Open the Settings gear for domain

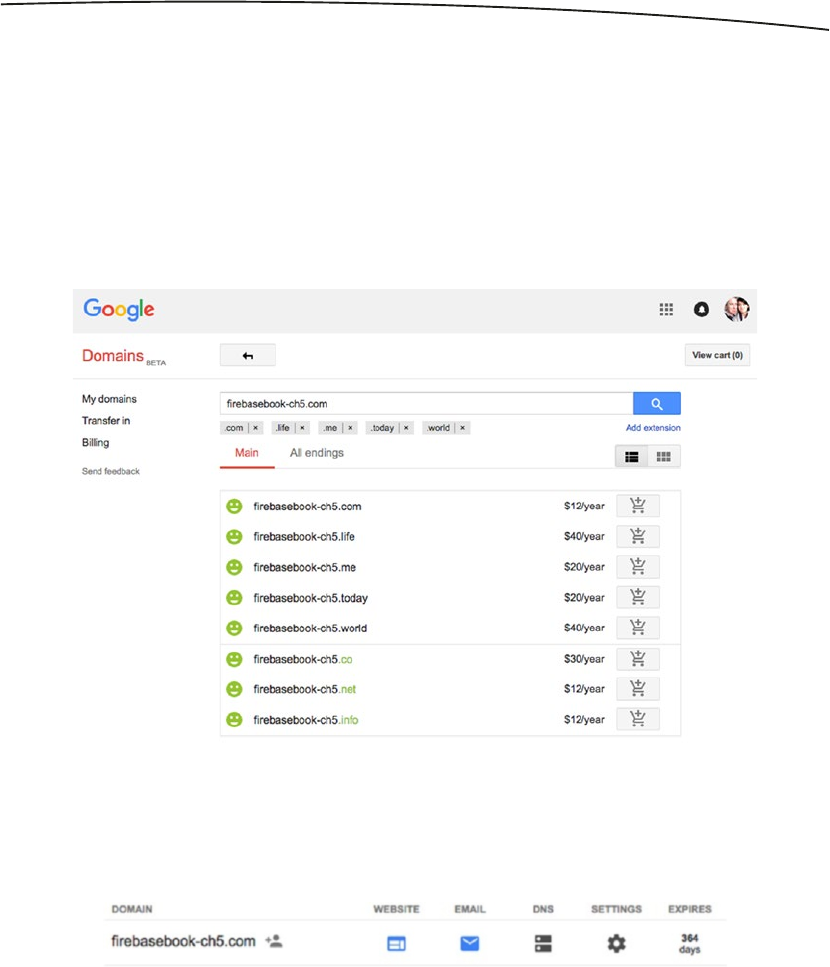click(x=616, y=942)
